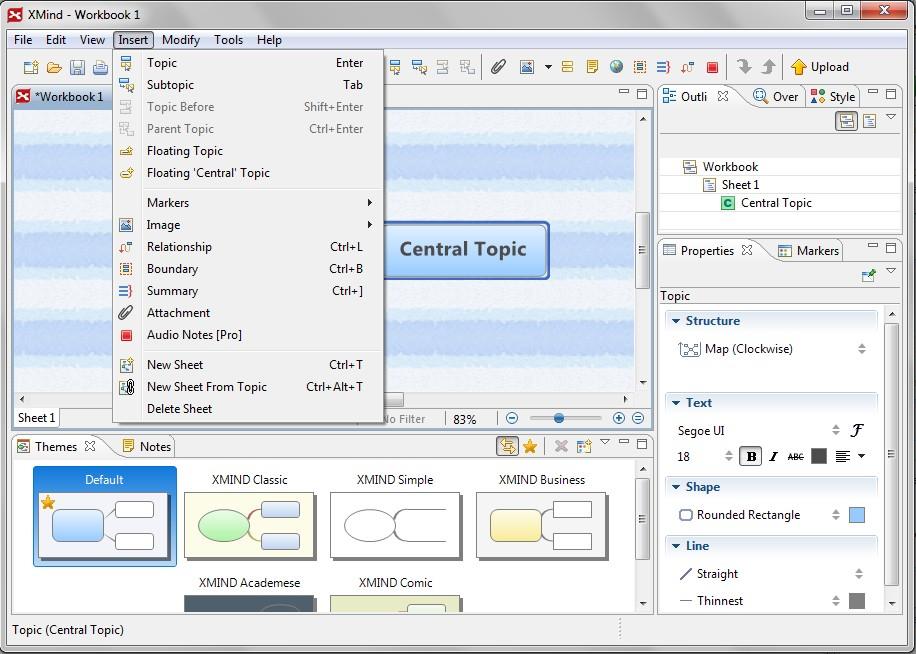Choose Subtopic from Insert menu

(x=248, y=85)
